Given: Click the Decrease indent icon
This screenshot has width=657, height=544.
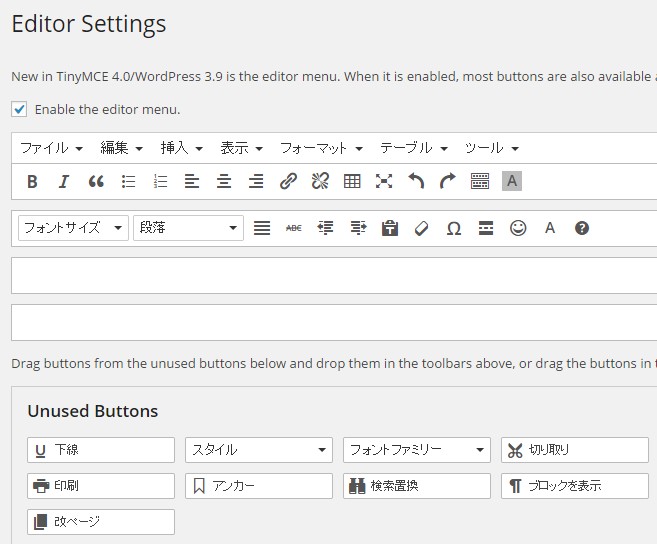Looking at the screenshot, I should click(x=326, y=228).
